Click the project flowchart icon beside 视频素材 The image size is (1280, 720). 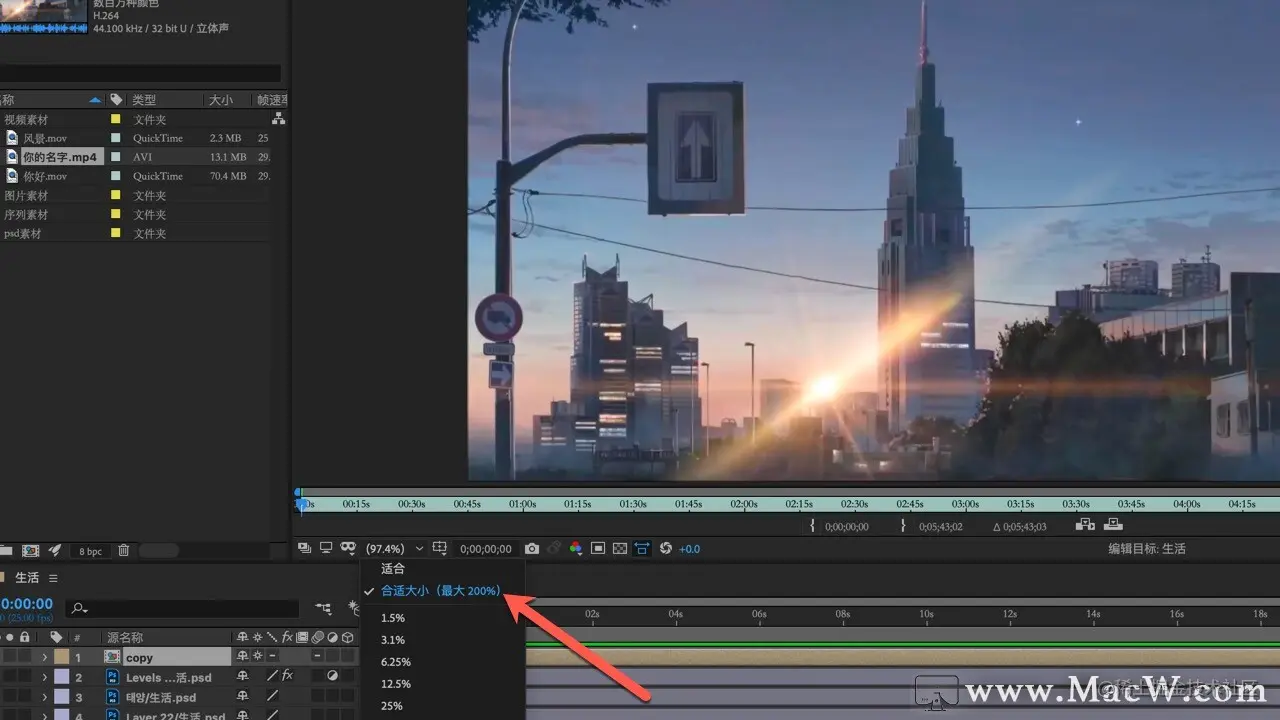(279, 119)
